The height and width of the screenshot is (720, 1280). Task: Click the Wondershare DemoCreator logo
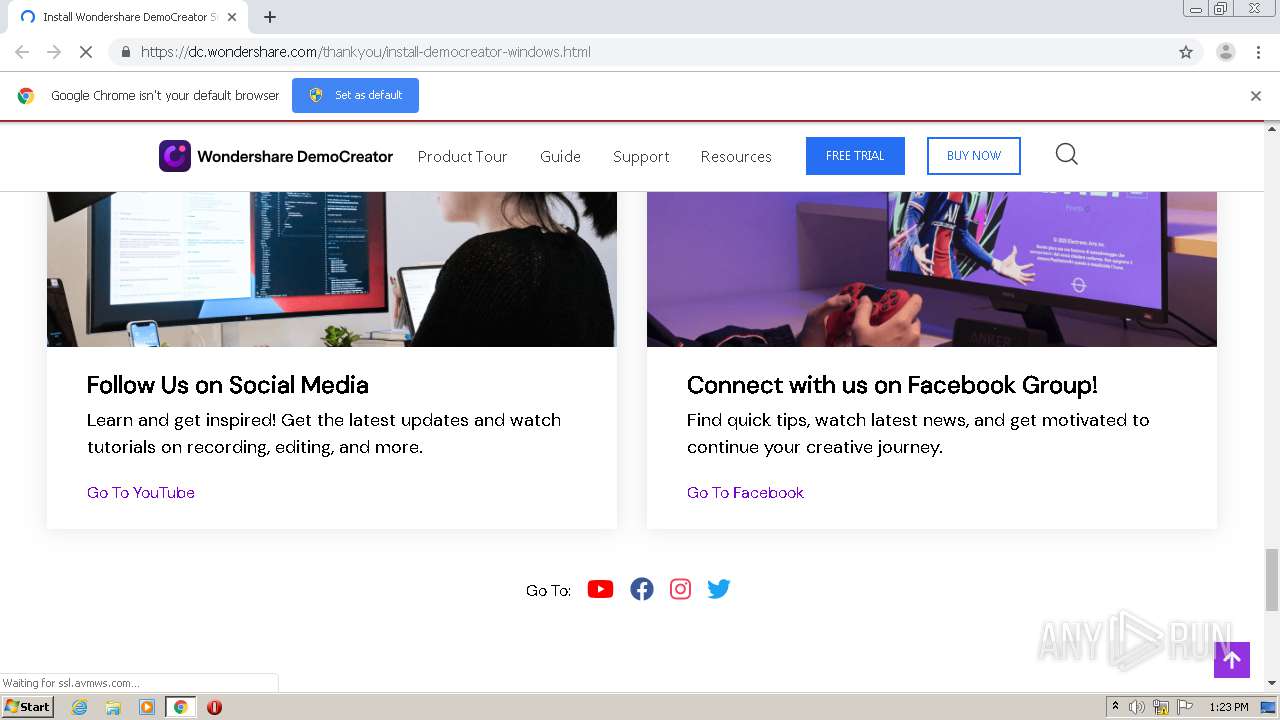(x=276, y=156)
